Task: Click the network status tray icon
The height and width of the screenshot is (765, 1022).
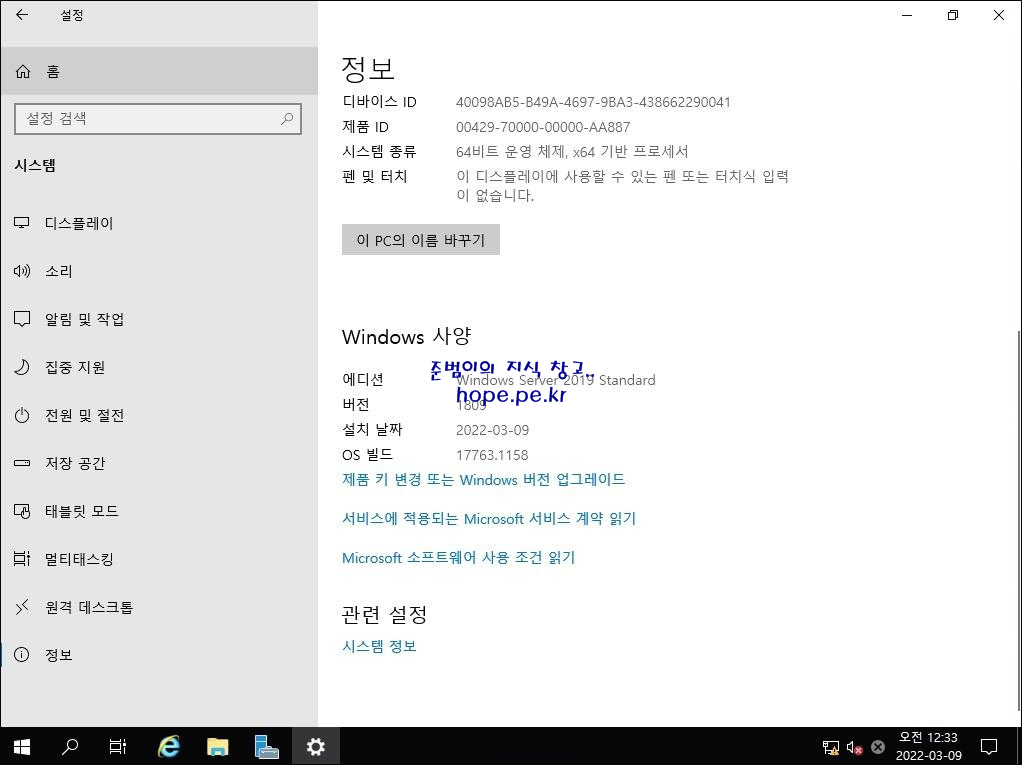Action: pos(830,747)
